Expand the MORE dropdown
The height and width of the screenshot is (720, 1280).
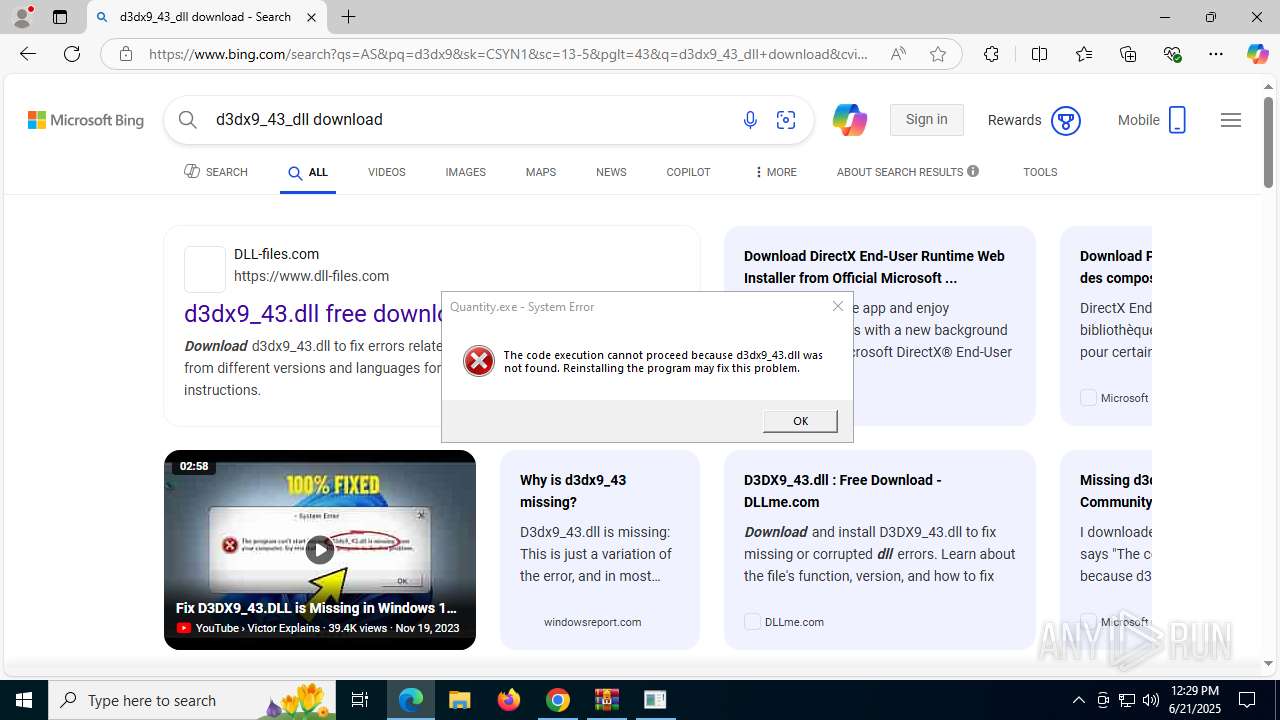point(775,172)
